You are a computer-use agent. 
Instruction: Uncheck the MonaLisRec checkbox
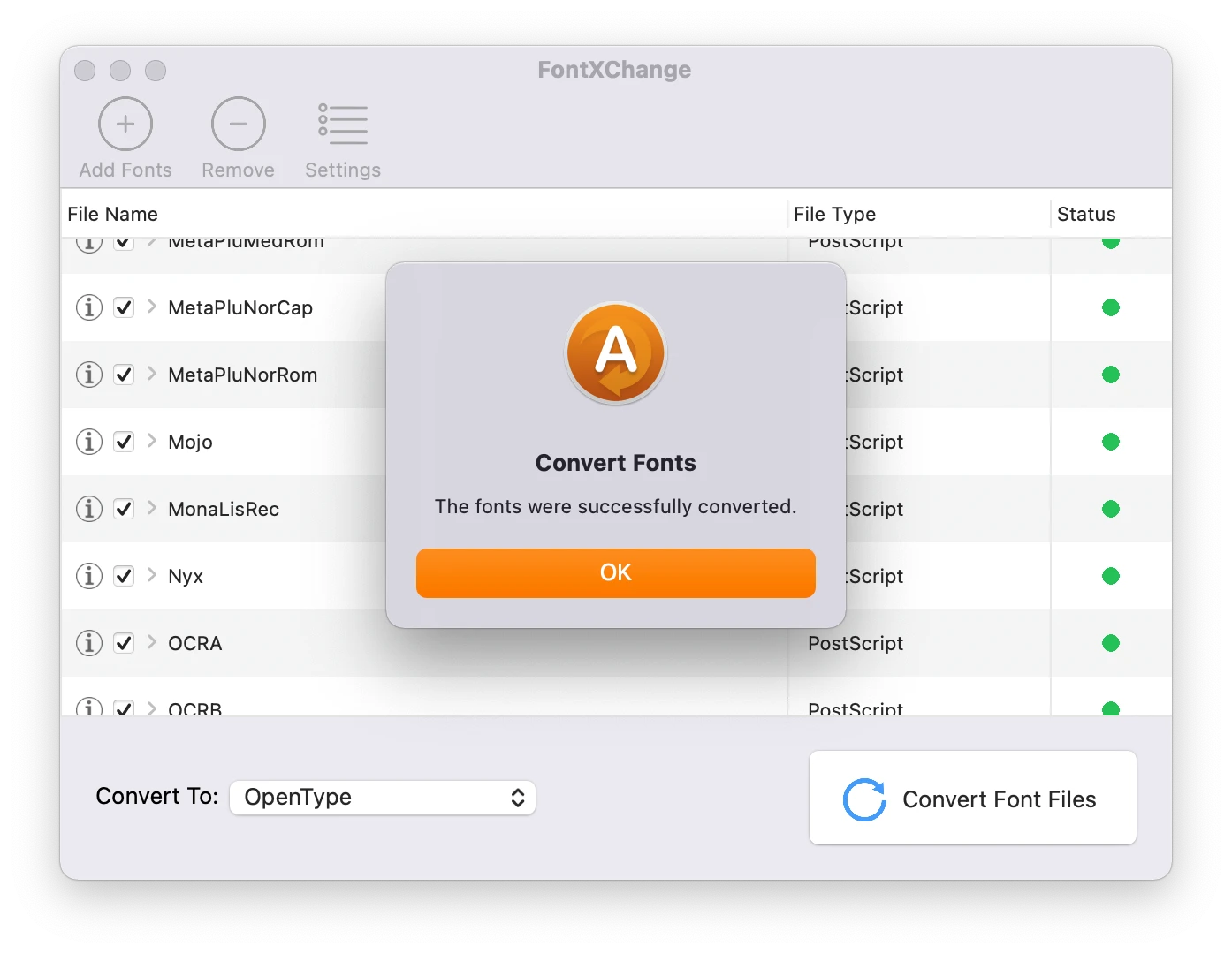124,509
